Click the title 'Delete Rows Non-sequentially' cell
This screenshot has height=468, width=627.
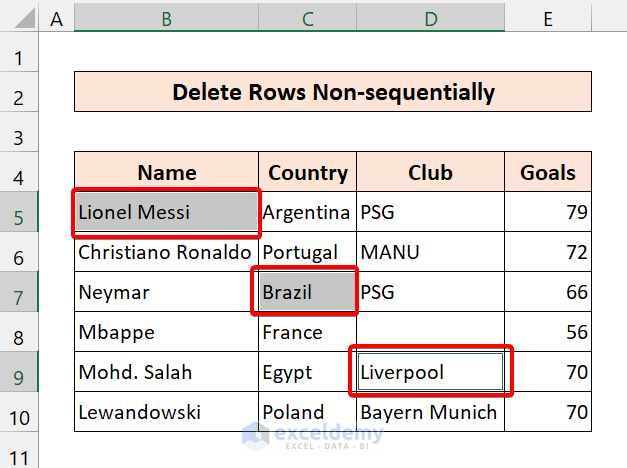pyautogui.click(x=332, y=93)
